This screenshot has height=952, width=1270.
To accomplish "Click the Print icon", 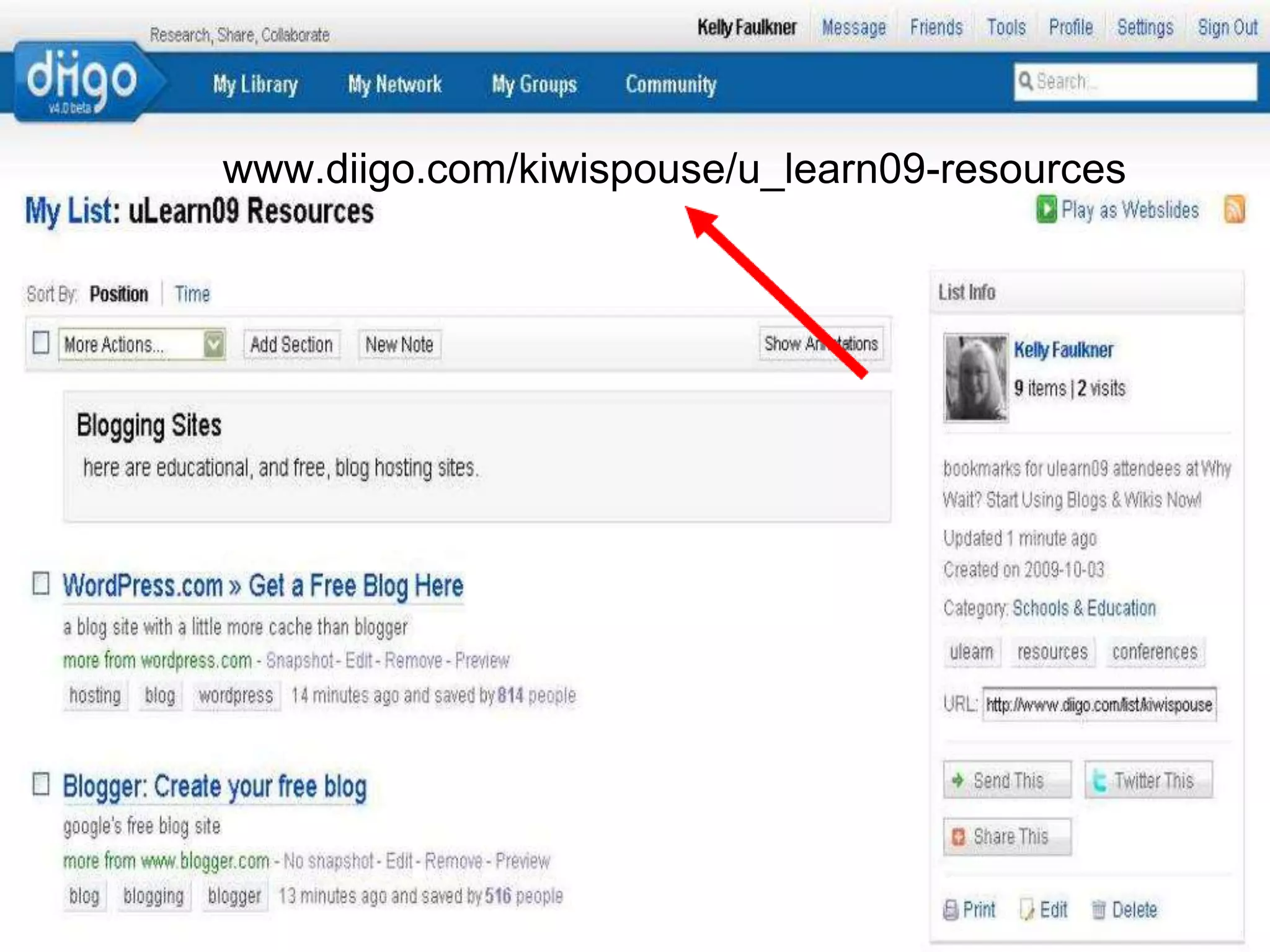I will point(951,910).
